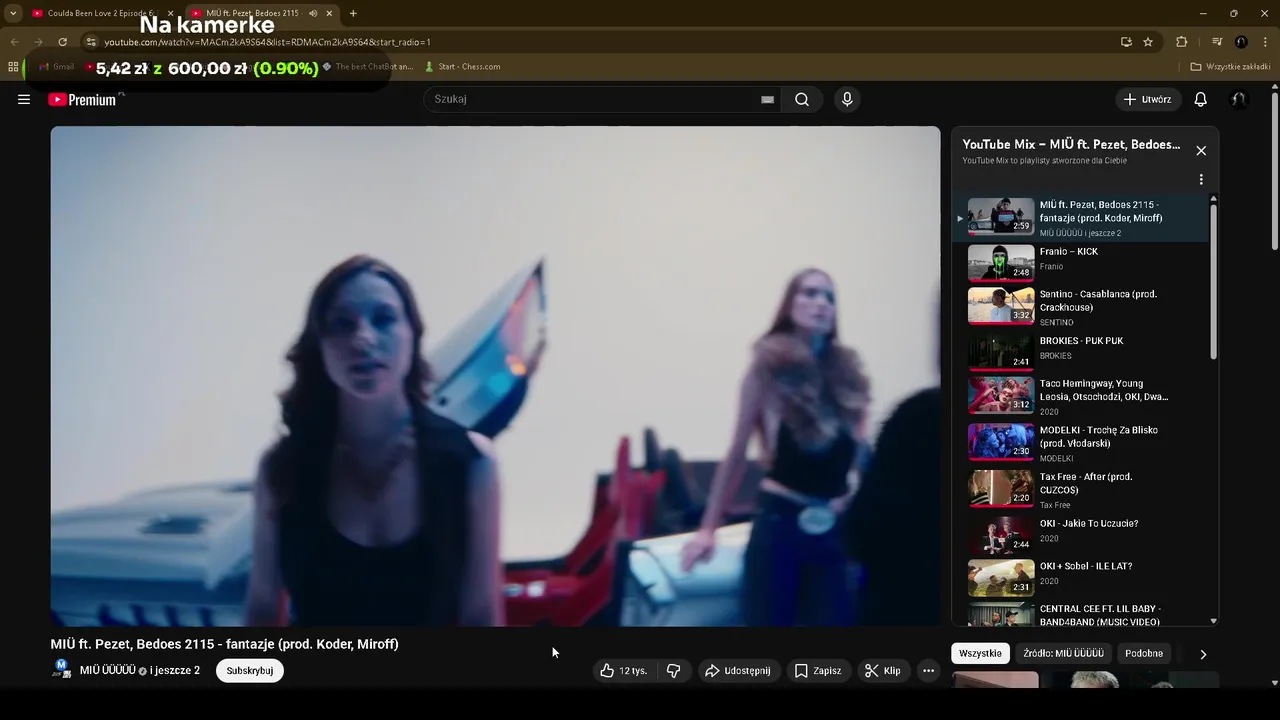This screenshot has height=720, width=1280.
Task: Open Chrome three-dot menu
Action: tap(1265, 42)
